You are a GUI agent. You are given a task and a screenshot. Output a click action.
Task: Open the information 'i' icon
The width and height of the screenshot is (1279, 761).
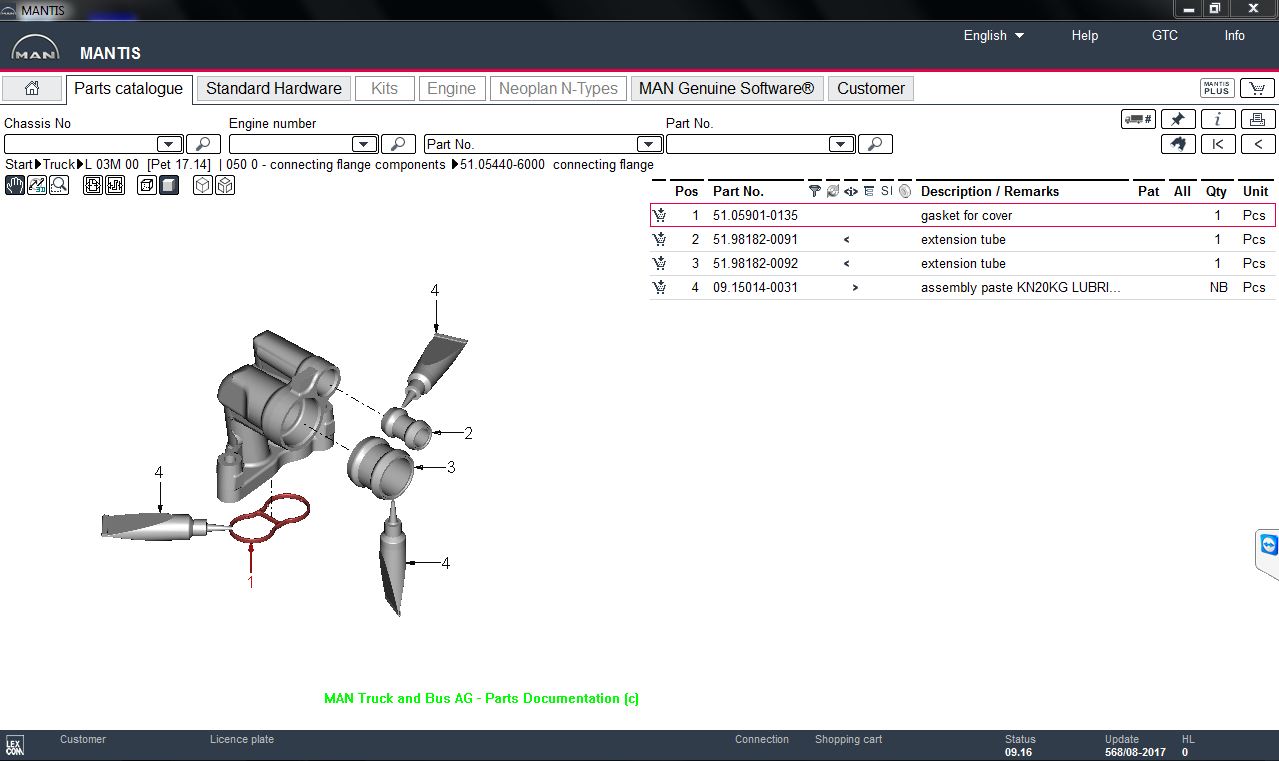click(x=1218, y=119)
